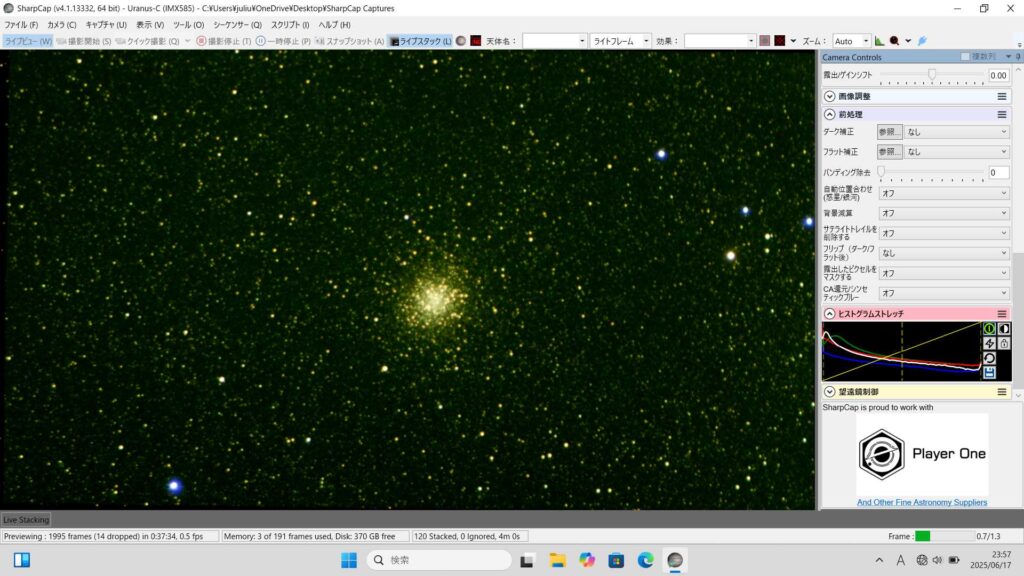Toggle the ライブスタック live stack button

[421, 41]
